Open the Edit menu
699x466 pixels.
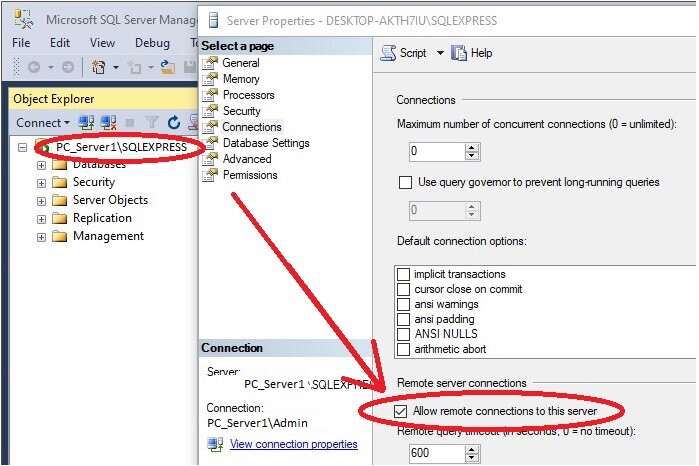60,43
